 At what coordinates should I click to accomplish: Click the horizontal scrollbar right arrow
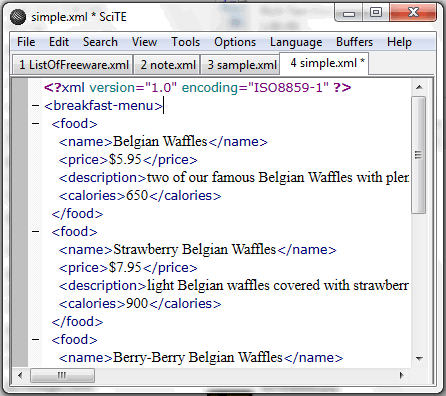coord(402,375)
